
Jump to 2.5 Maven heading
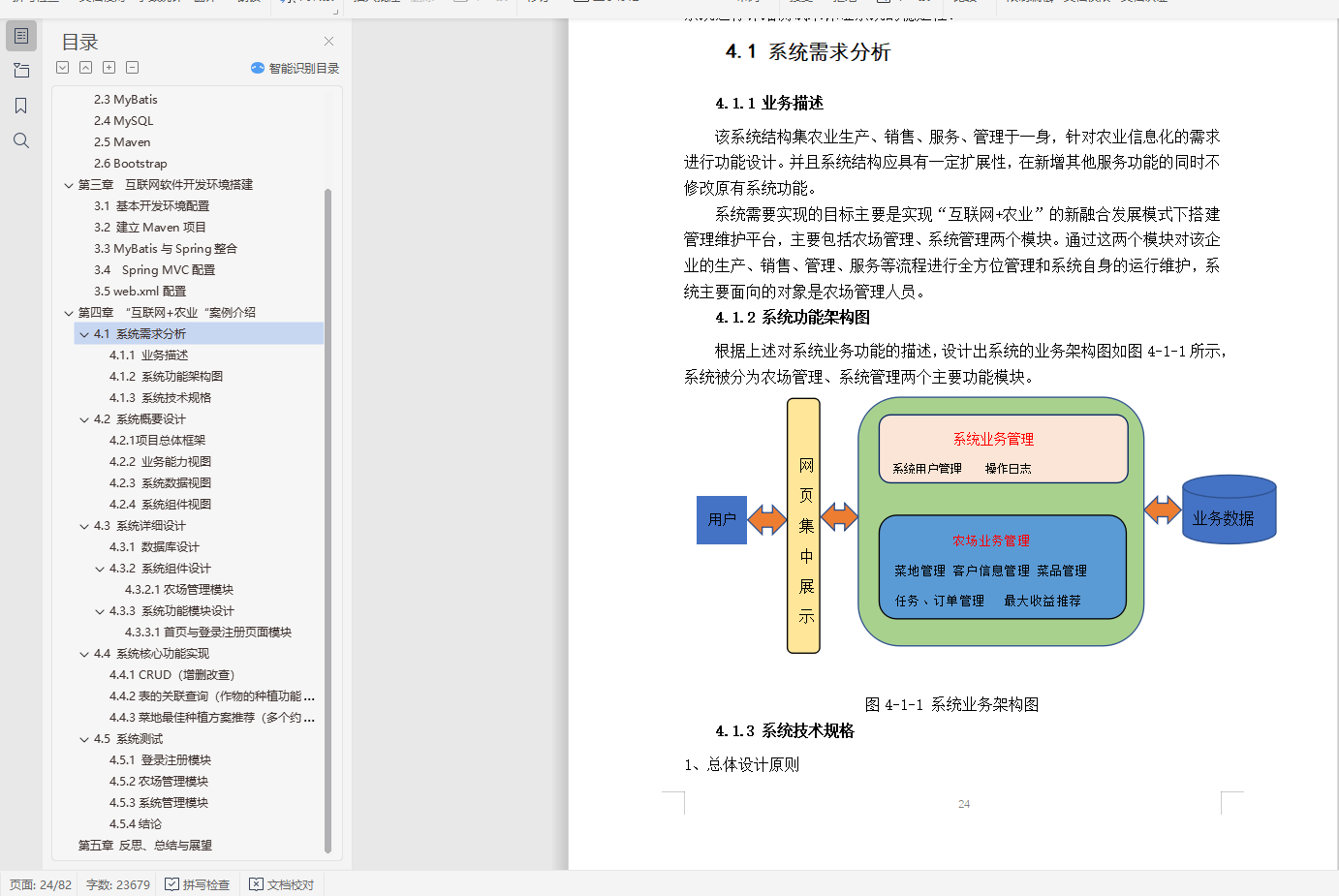click(122, 142)
